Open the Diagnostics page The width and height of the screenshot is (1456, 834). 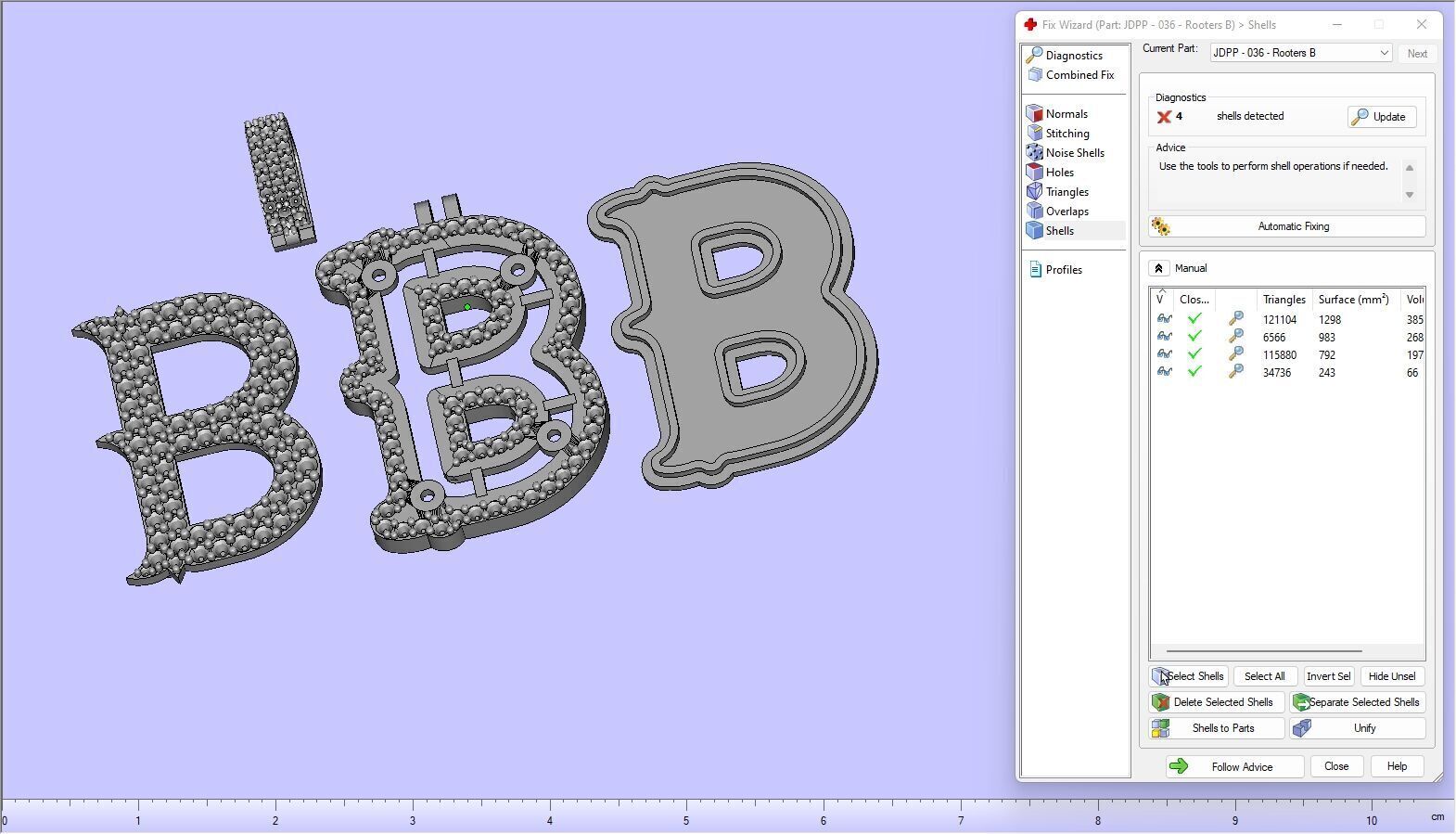1075,56
